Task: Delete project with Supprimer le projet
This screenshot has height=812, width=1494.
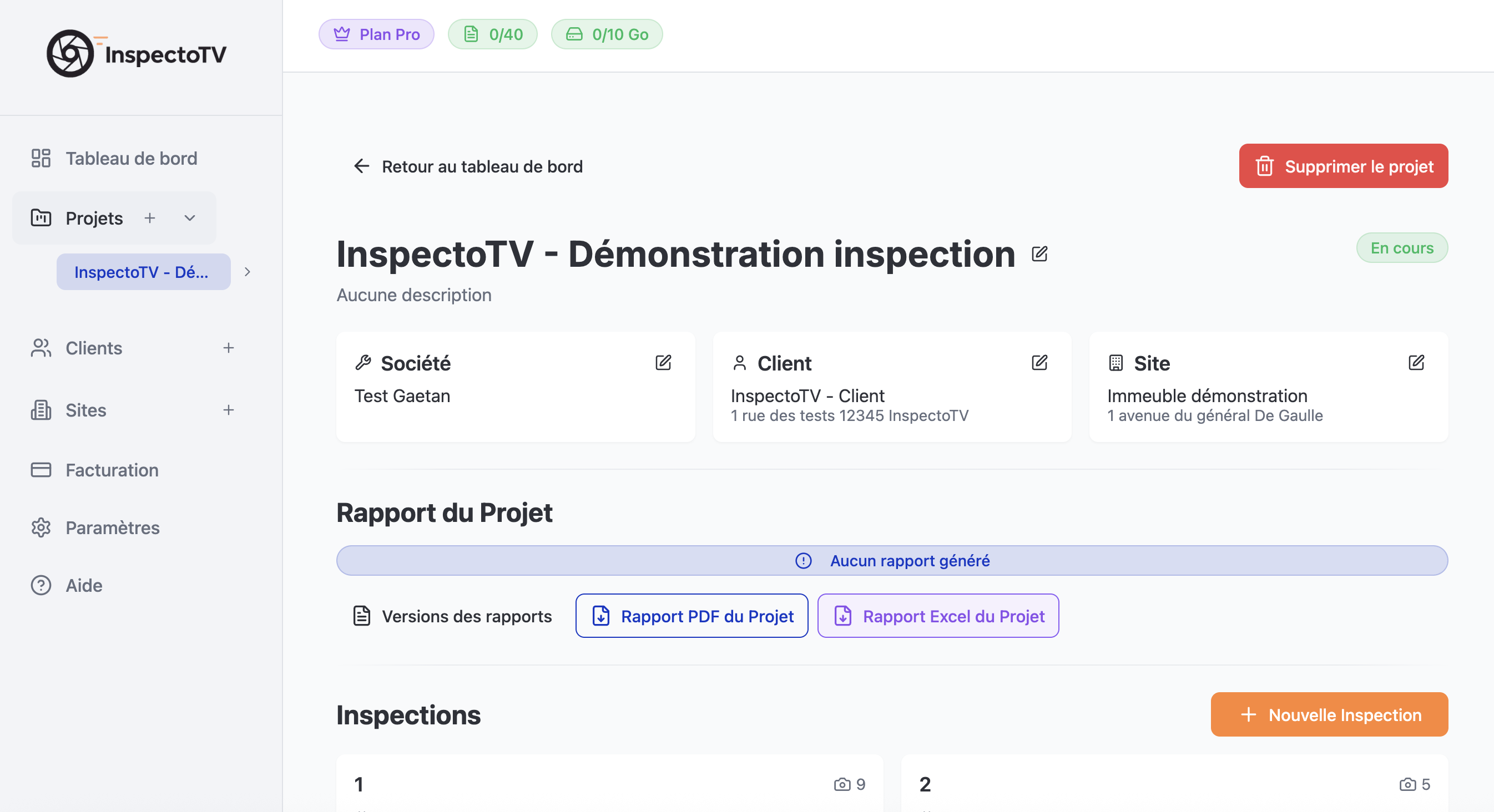Action: pos(1343,166)
